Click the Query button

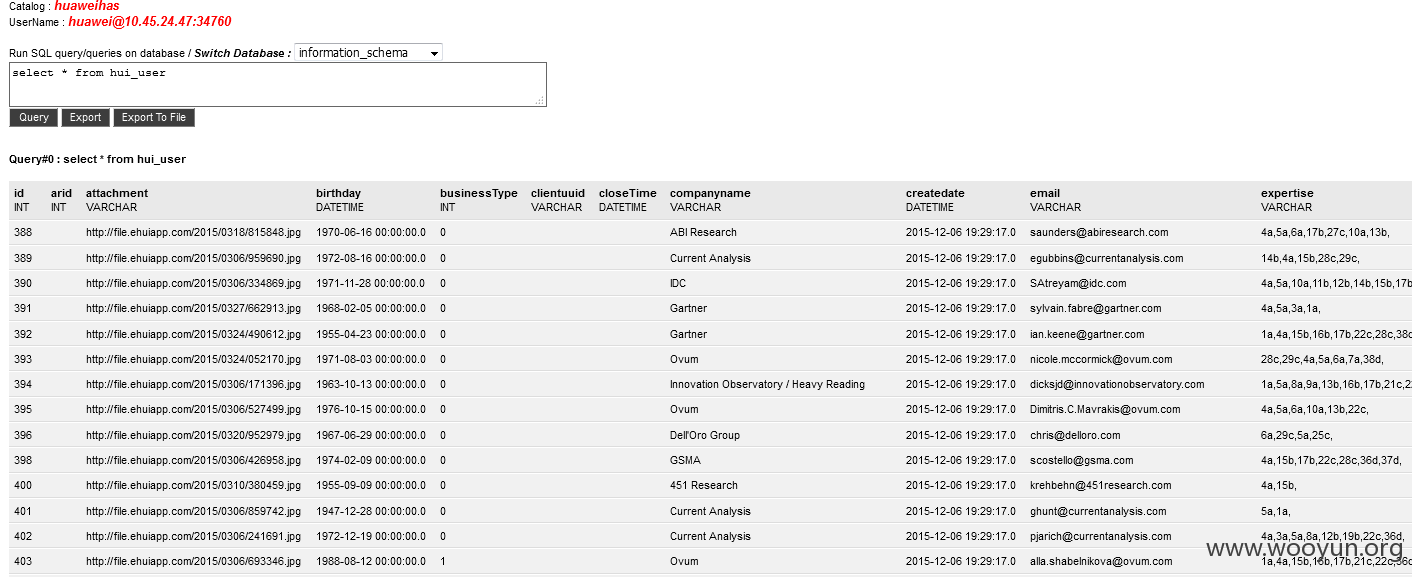pyautogui.click(x=34, y=118)
